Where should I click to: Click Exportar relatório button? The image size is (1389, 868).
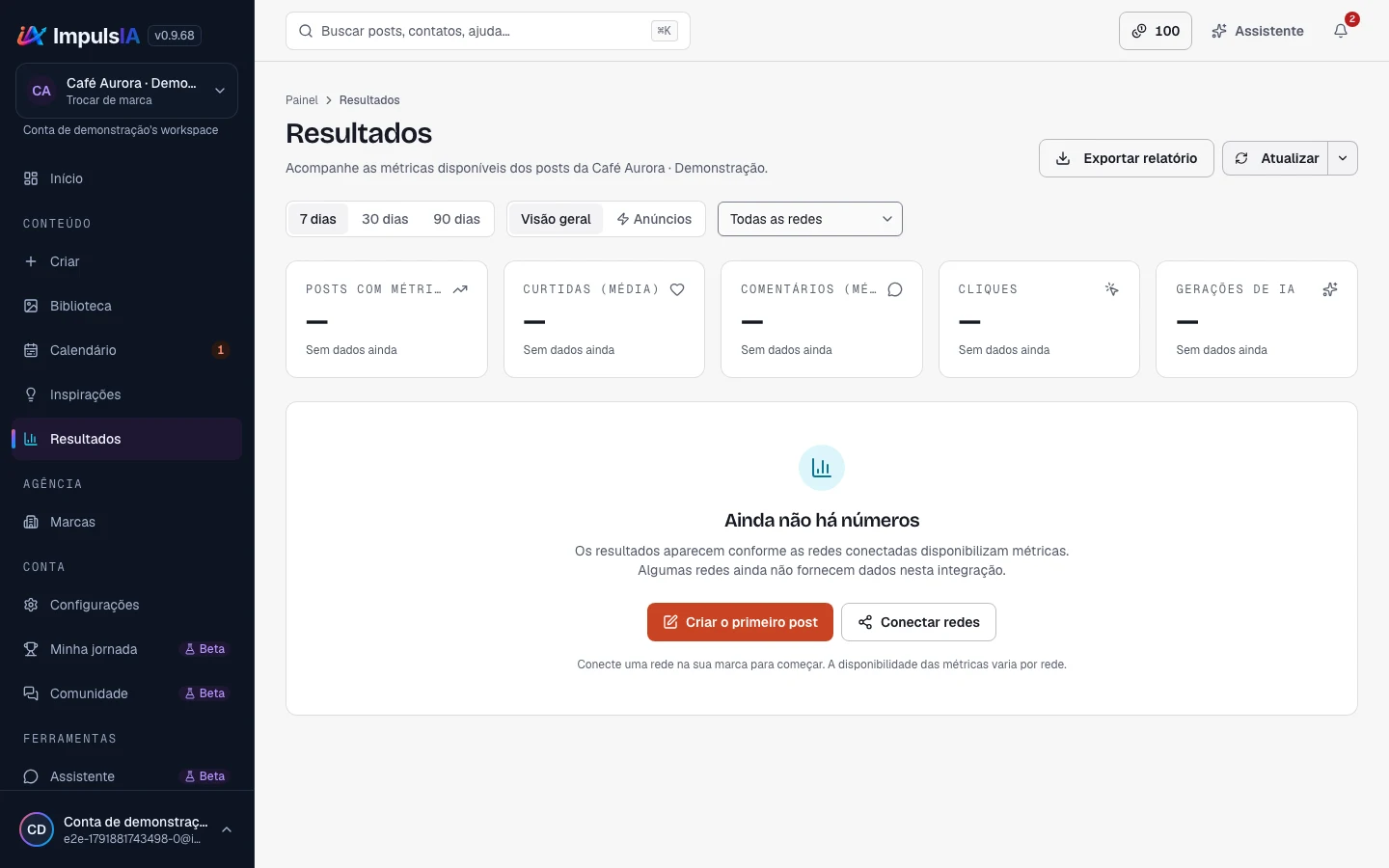coord(1126,158)
